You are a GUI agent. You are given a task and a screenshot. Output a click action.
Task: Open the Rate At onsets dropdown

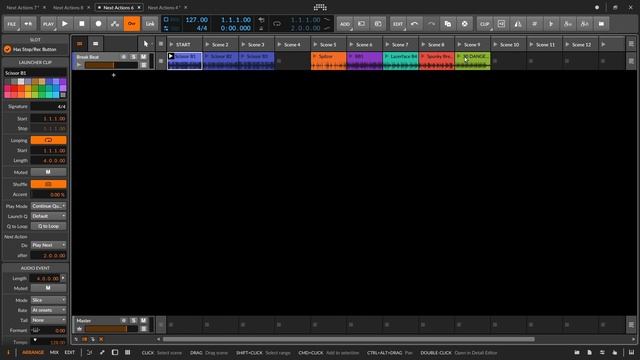pos(48,310)
